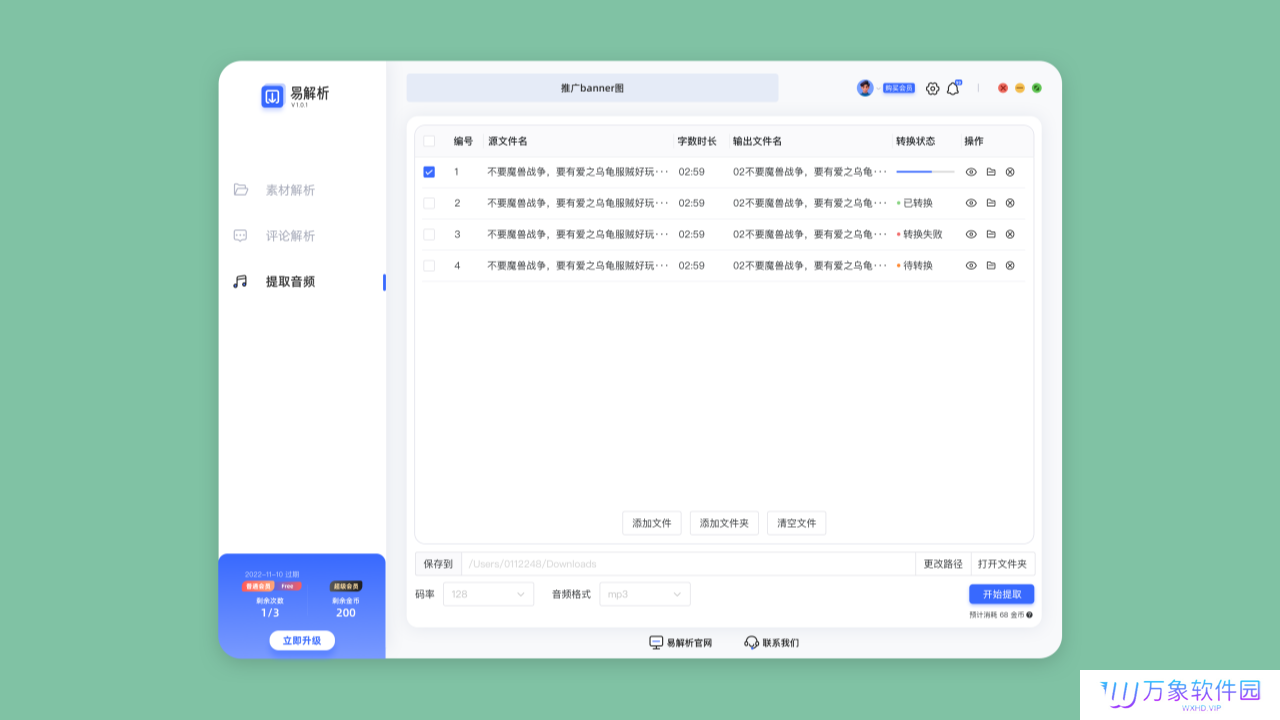Click the row 1 conversion progress bar

(x=925, y=172)
